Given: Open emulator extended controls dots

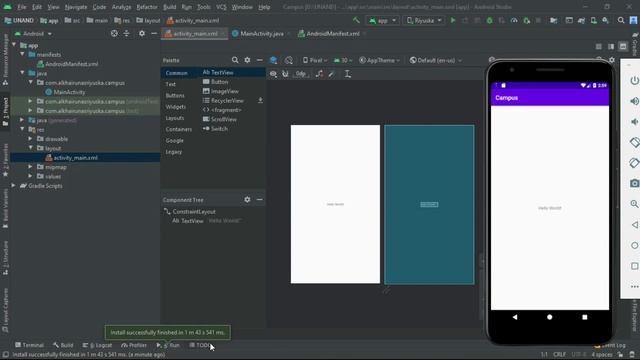Looking at the screenshot, I should point(634,287).
